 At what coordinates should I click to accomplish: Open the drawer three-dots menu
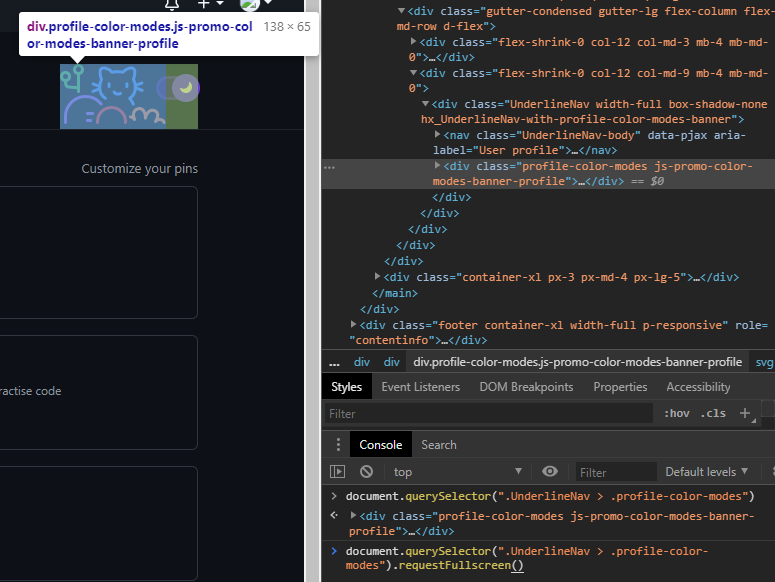coord(338,445)
